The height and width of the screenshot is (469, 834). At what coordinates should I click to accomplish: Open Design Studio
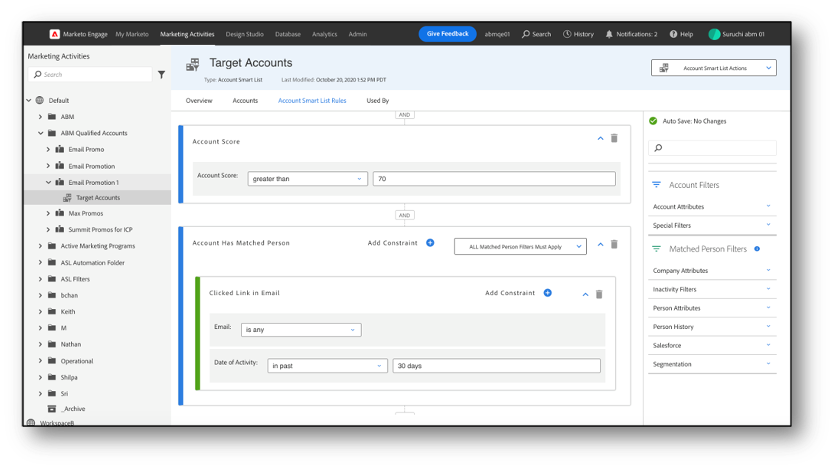click(245, 34)
